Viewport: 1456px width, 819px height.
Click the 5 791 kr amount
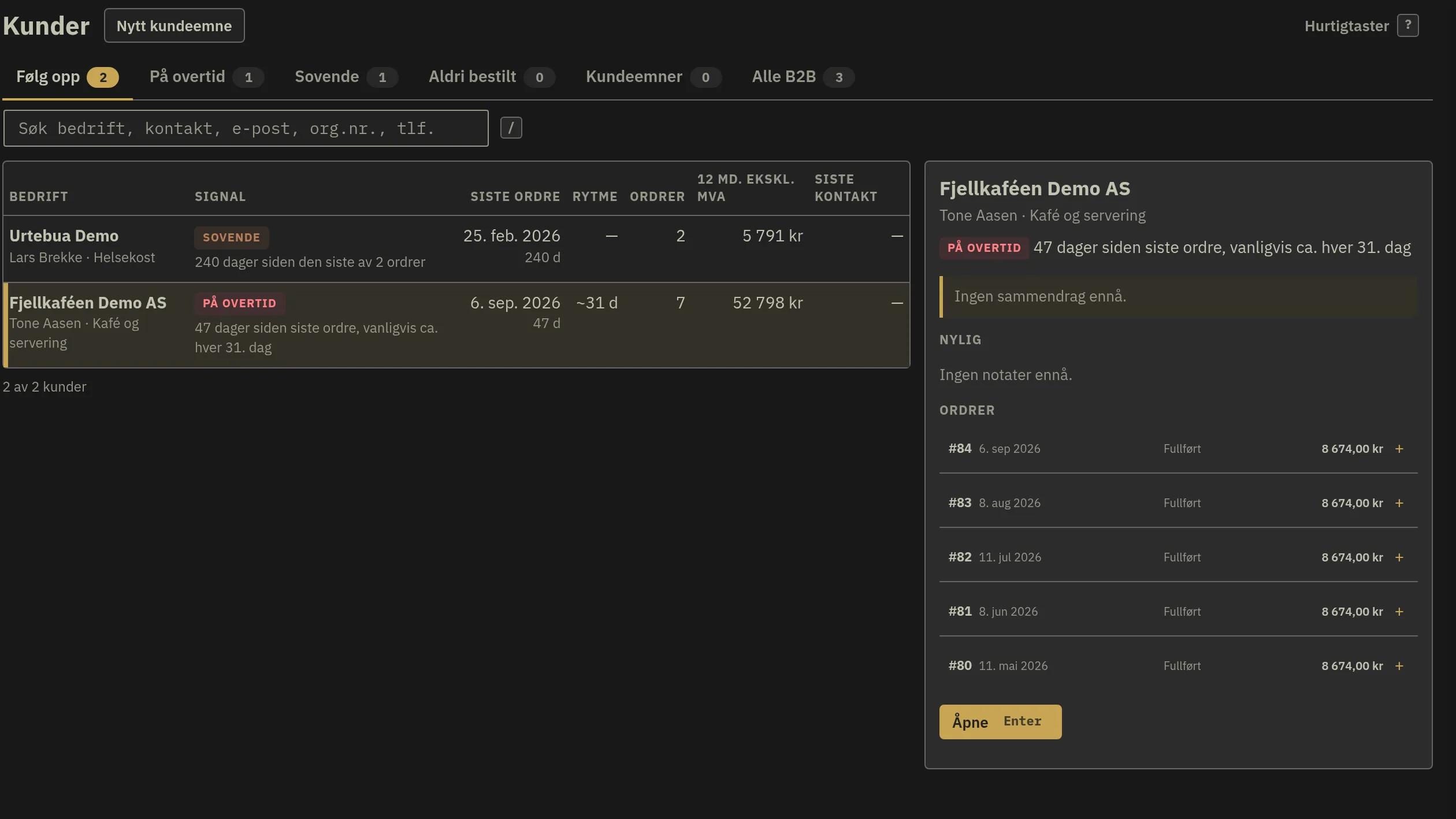tap(772, 236)
